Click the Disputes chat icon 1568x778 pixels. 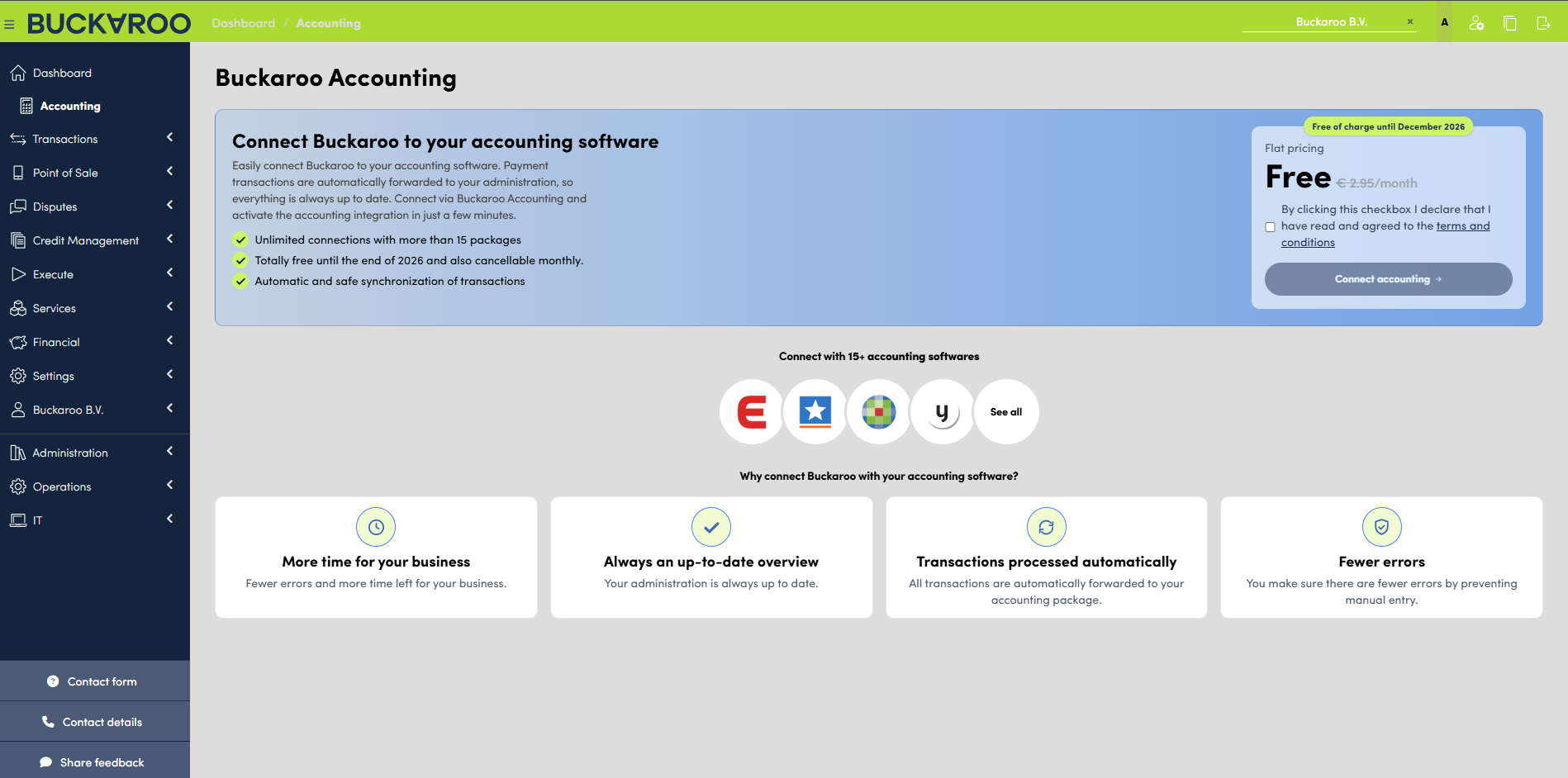tap(18, 206)
